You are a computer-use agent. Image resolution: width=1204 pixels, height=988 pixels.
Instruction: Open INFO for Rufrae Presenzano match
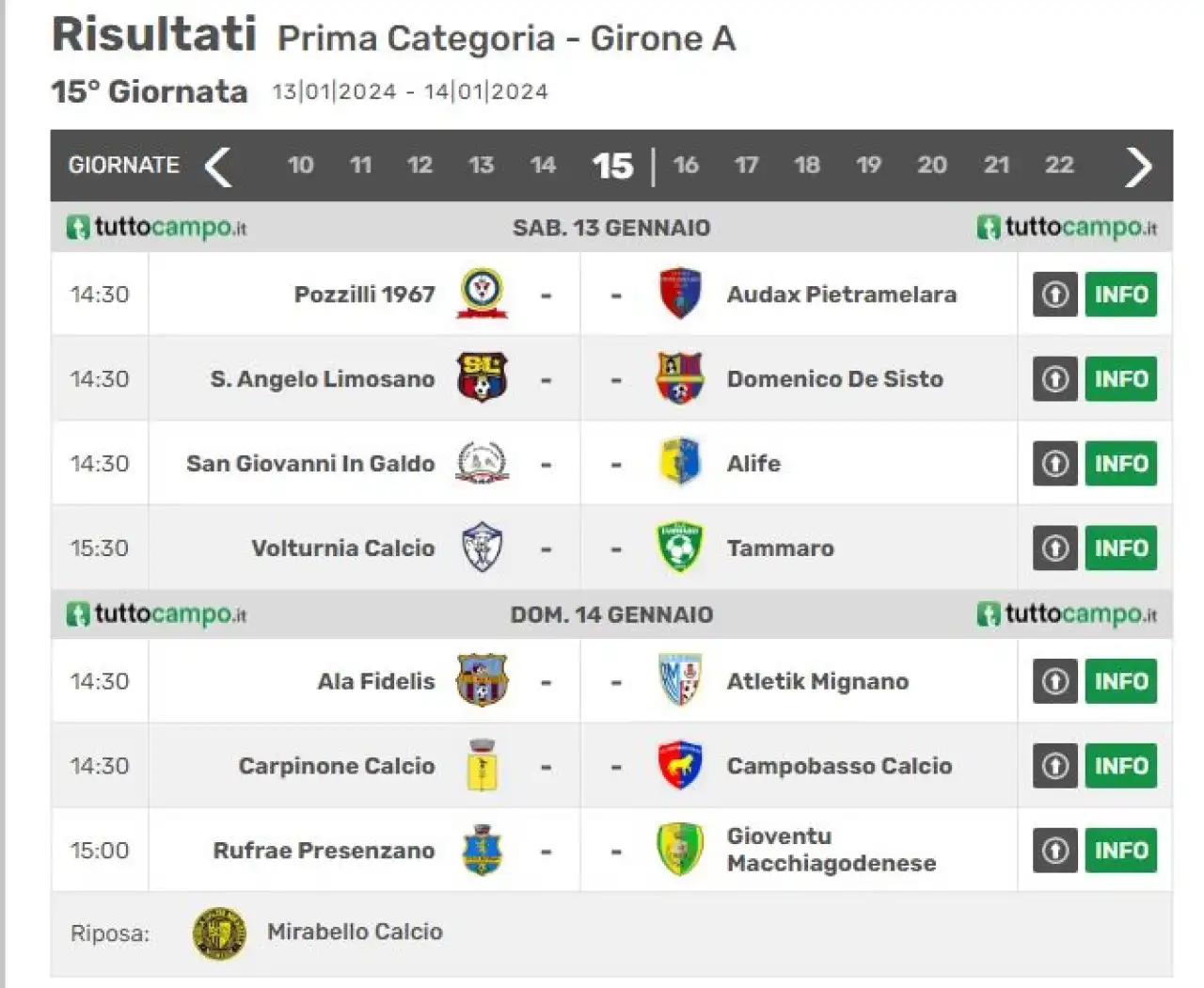(1120, 851)
